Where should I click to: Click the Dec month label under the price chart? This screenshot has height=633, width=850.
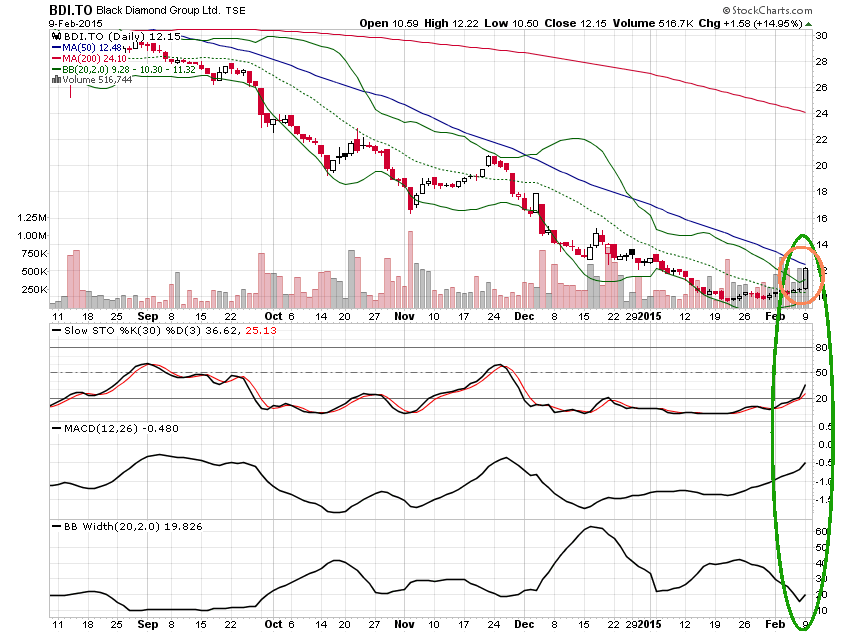pos(524,316)
